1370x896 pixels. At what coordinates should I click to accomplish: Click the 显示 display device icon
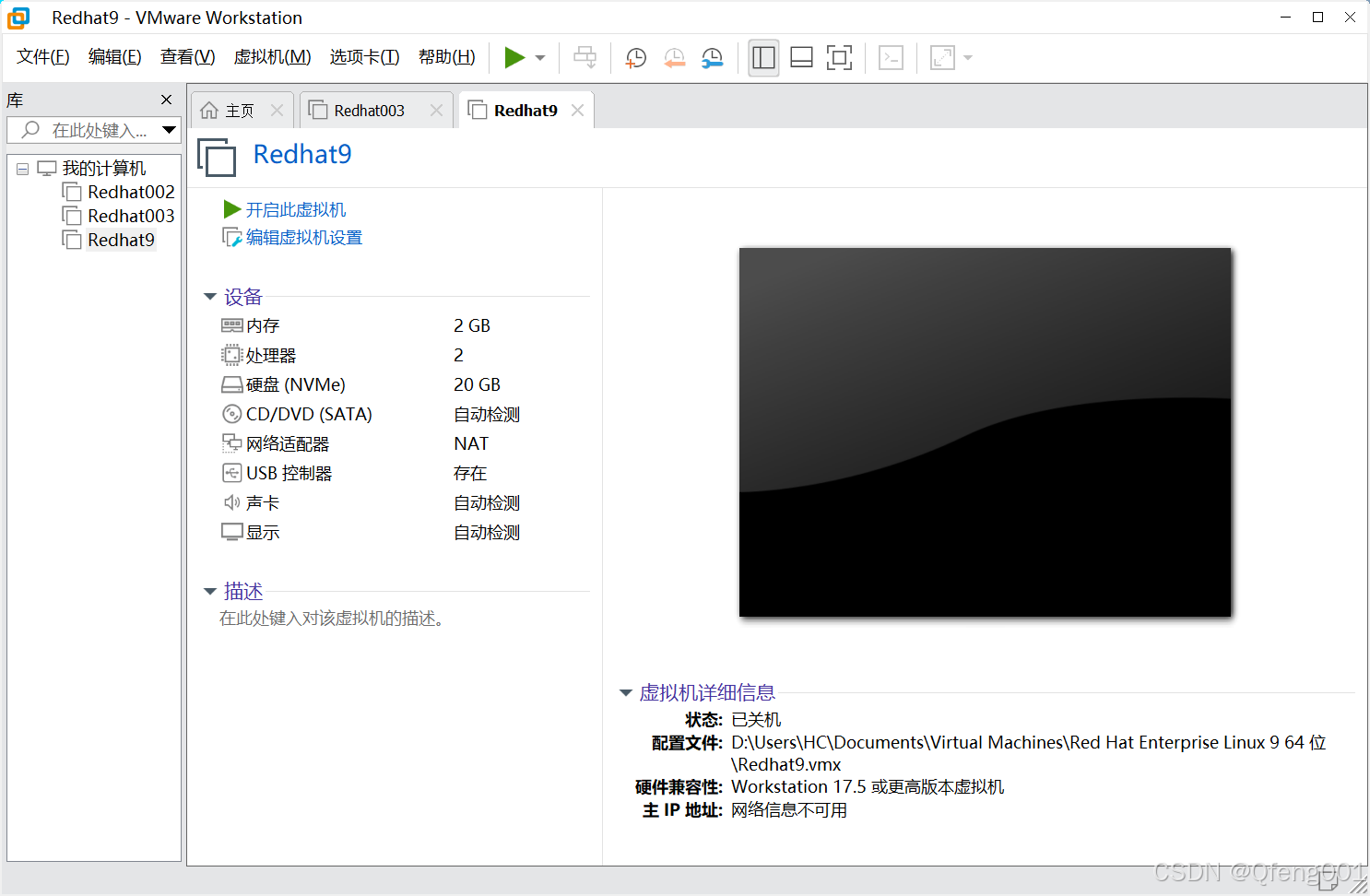click(x=231, y=532)
